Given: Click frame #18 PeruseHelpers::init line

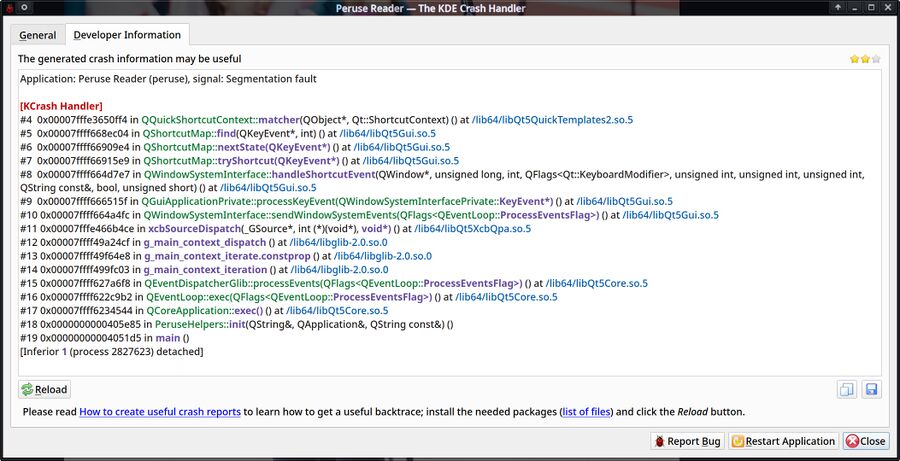Looking at the screenshot, I should click(236, 324).
